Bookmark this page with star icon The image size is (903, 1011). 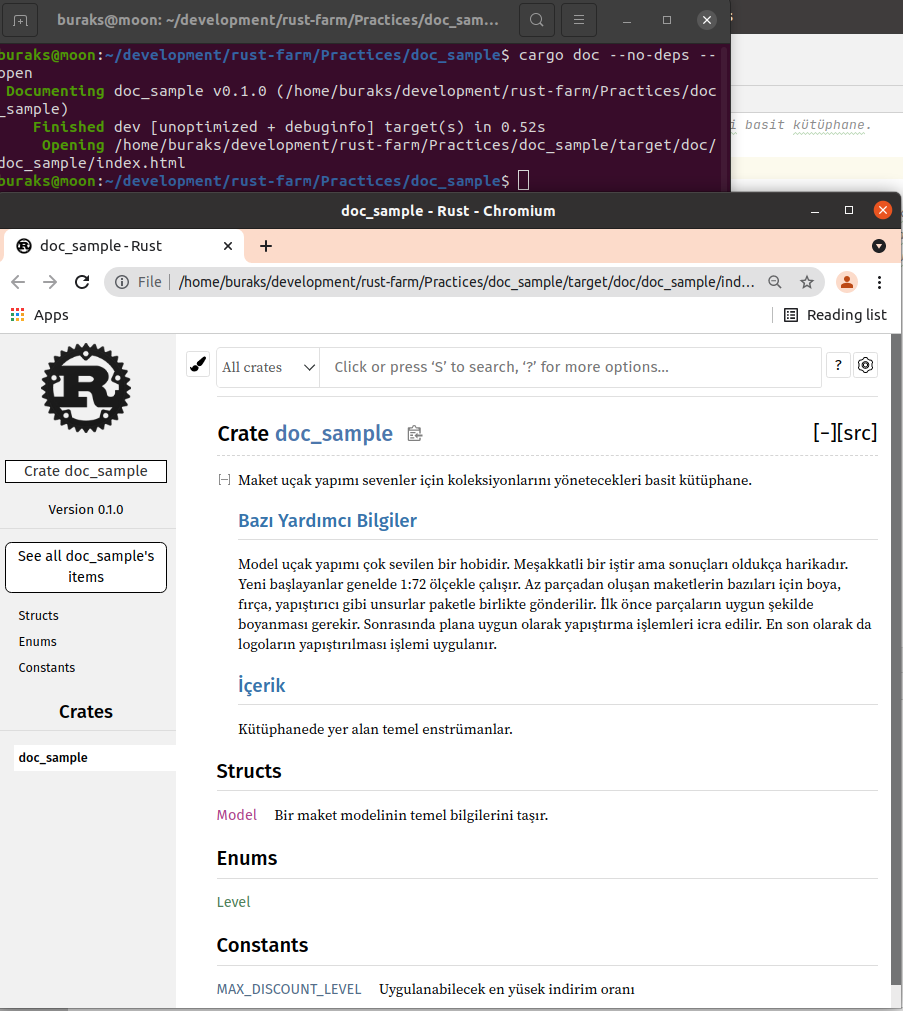click(806, 282)
